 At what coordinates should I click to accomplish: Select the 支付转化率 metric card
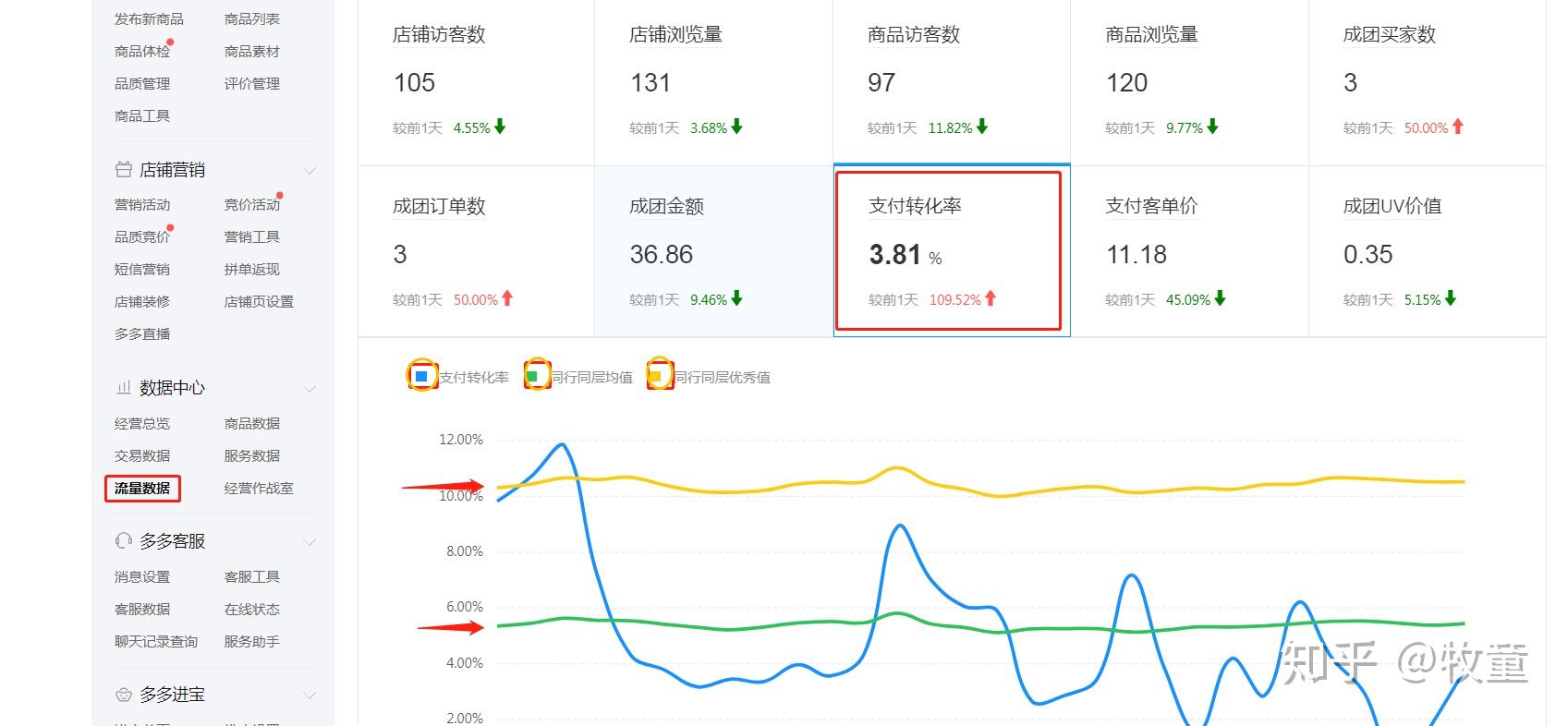click(x=952, y=251)
